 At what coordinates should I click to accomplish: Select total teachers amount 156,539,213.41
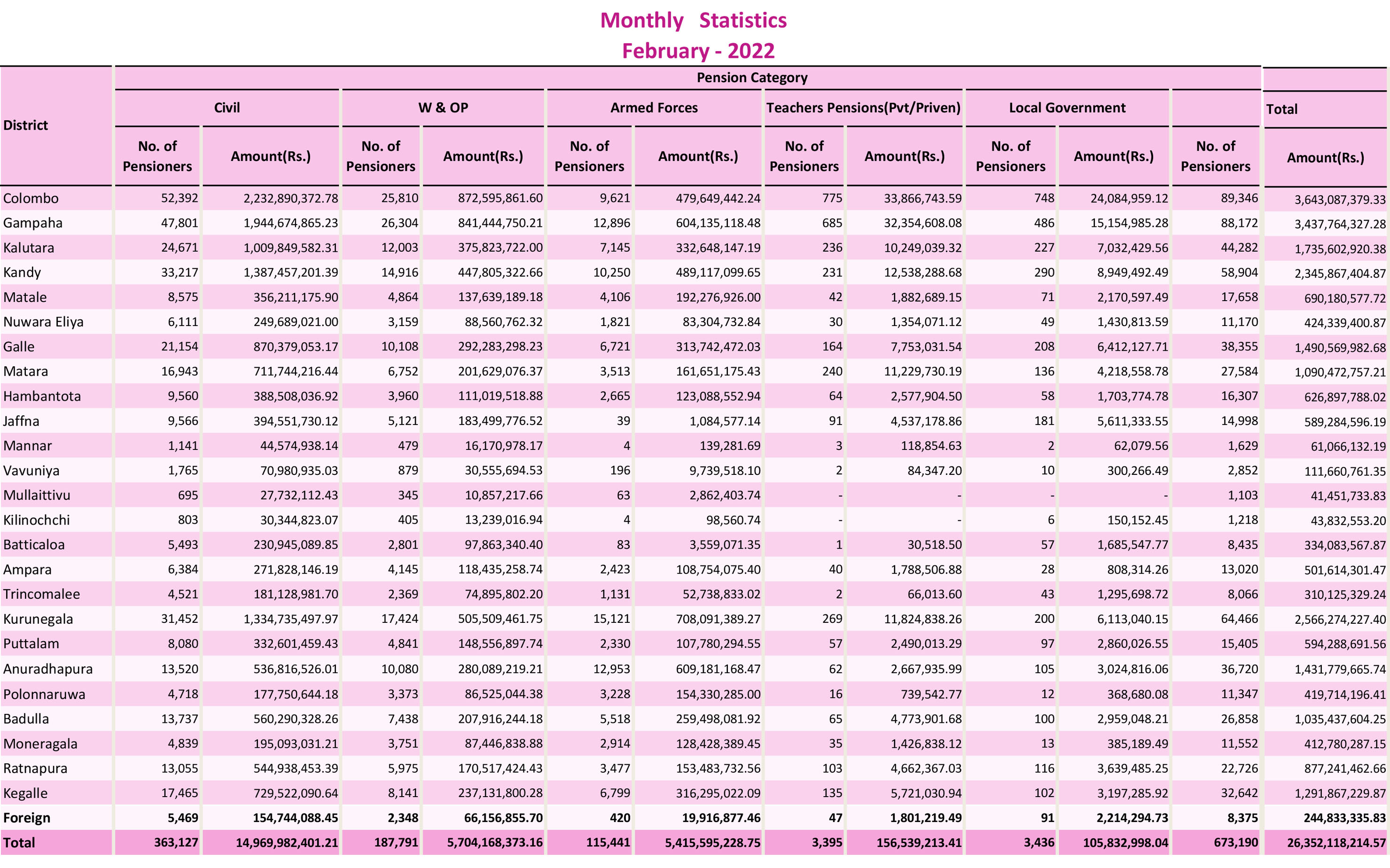click(919, 843)
